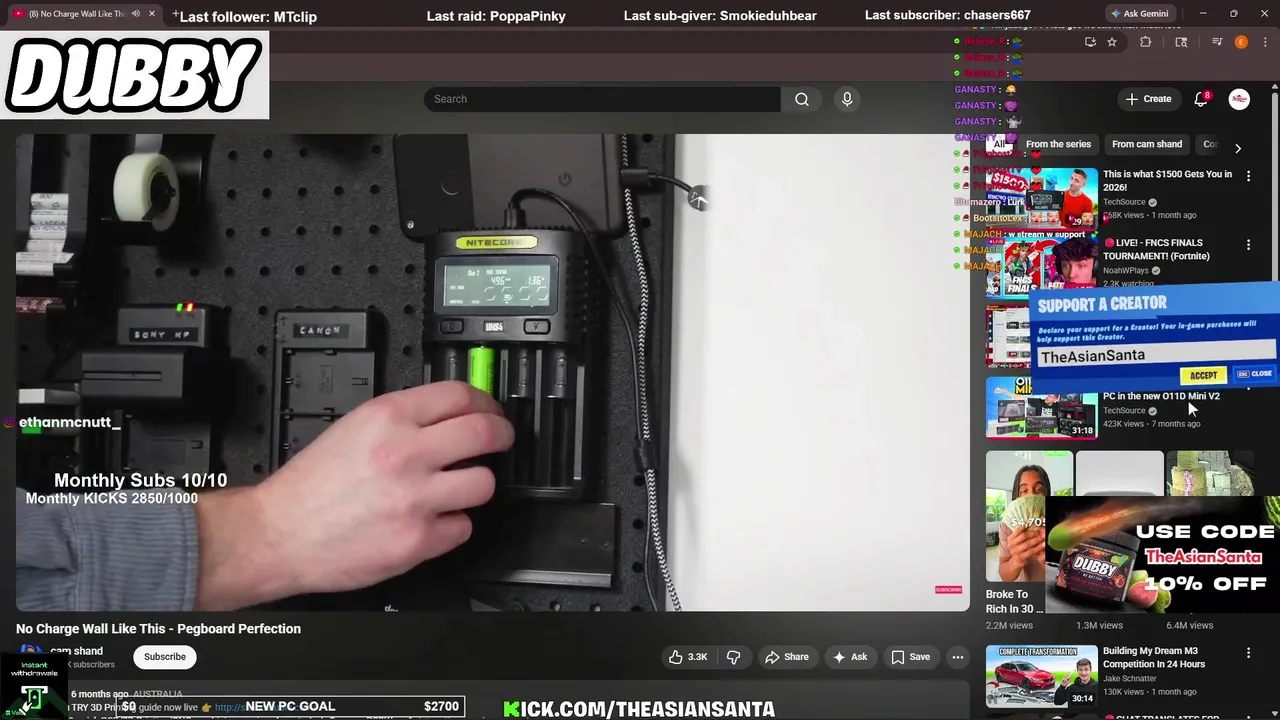Screen dimensions: 1280x720
Task: Click Jake Schnatter channel name
Action: click(1129, 678)
